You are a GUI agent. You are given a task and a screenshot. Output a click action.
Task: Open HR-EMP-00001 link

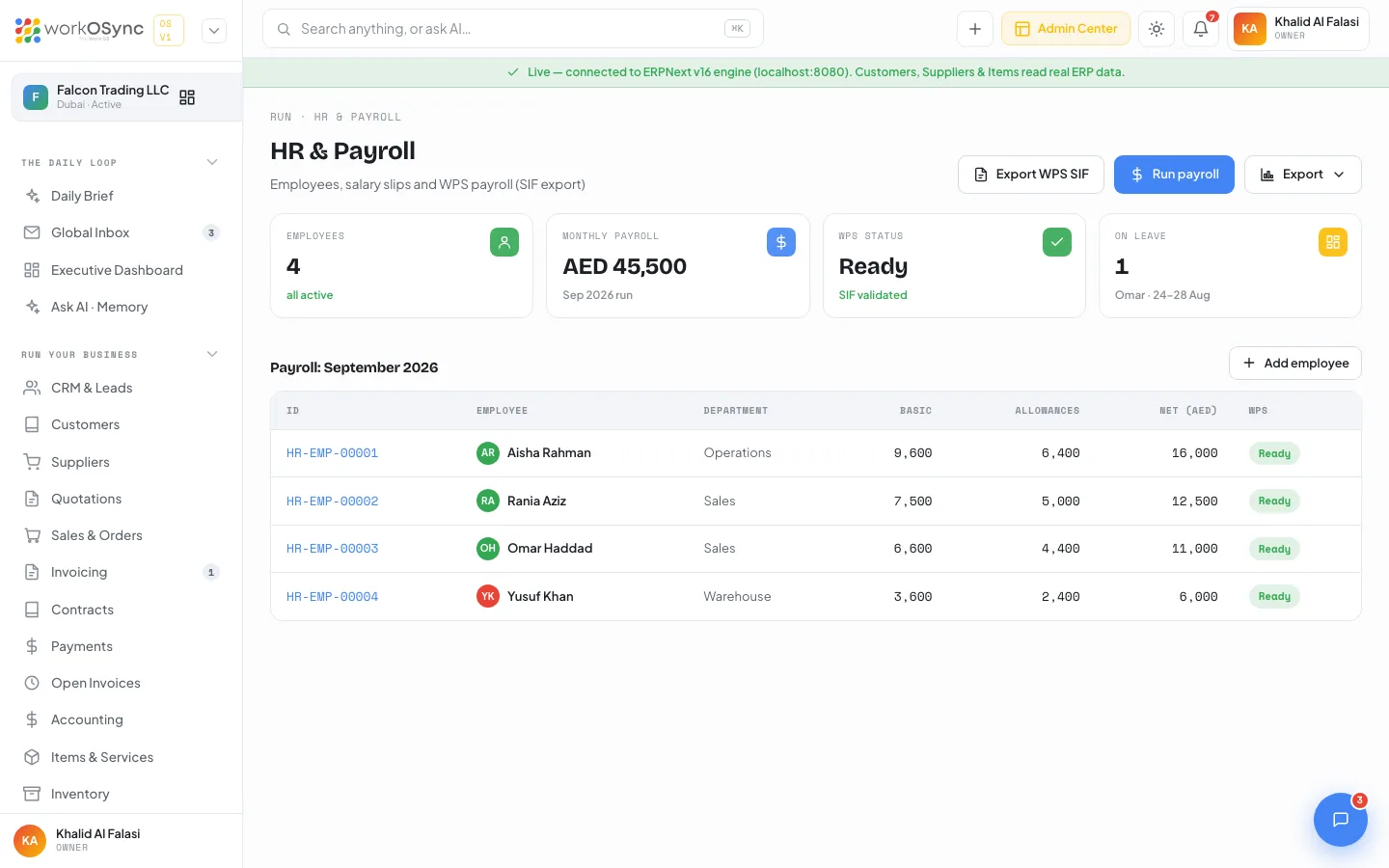(332, 453)
